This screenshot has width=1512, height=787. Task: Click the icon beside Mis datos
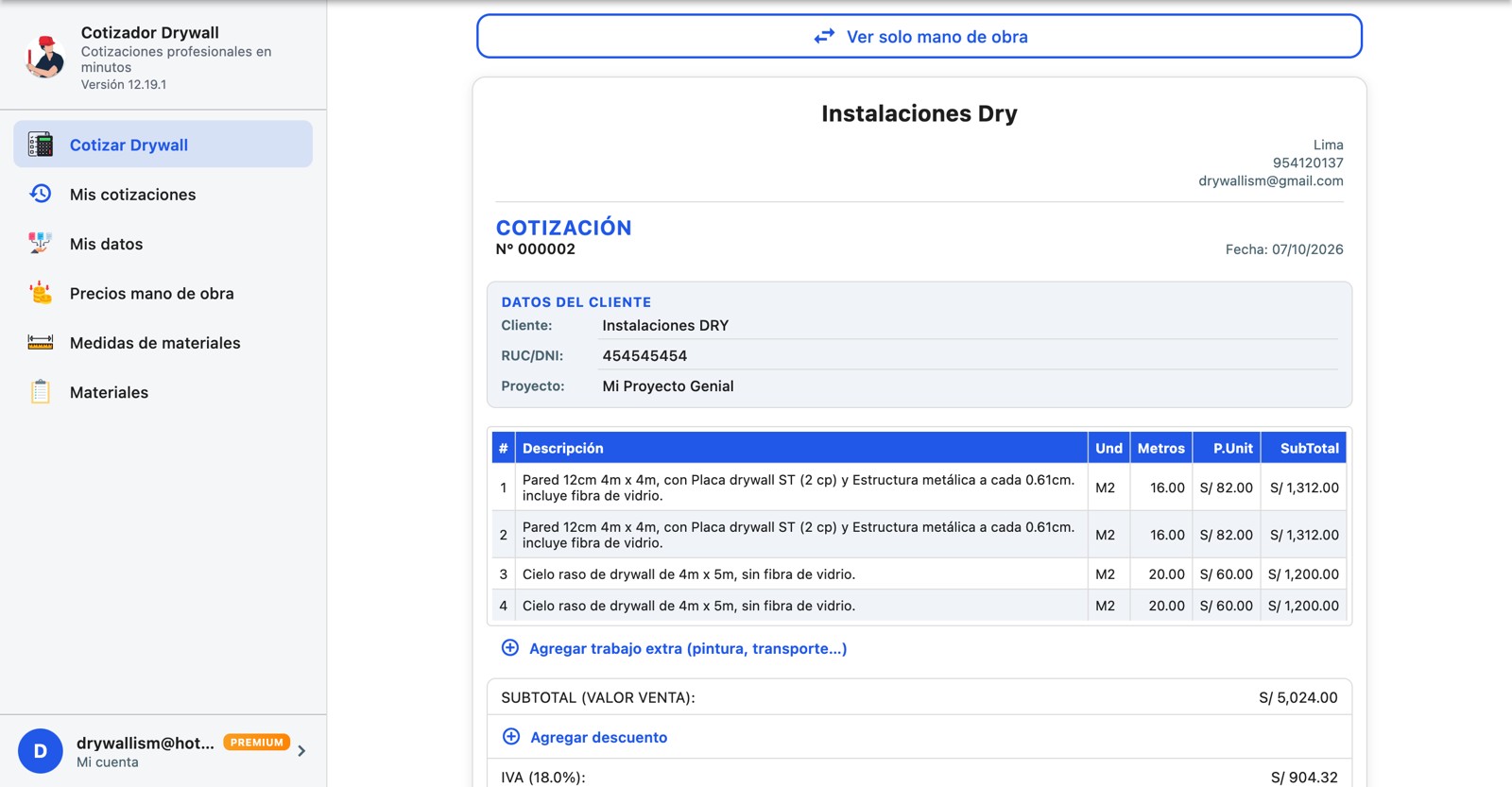40,243
